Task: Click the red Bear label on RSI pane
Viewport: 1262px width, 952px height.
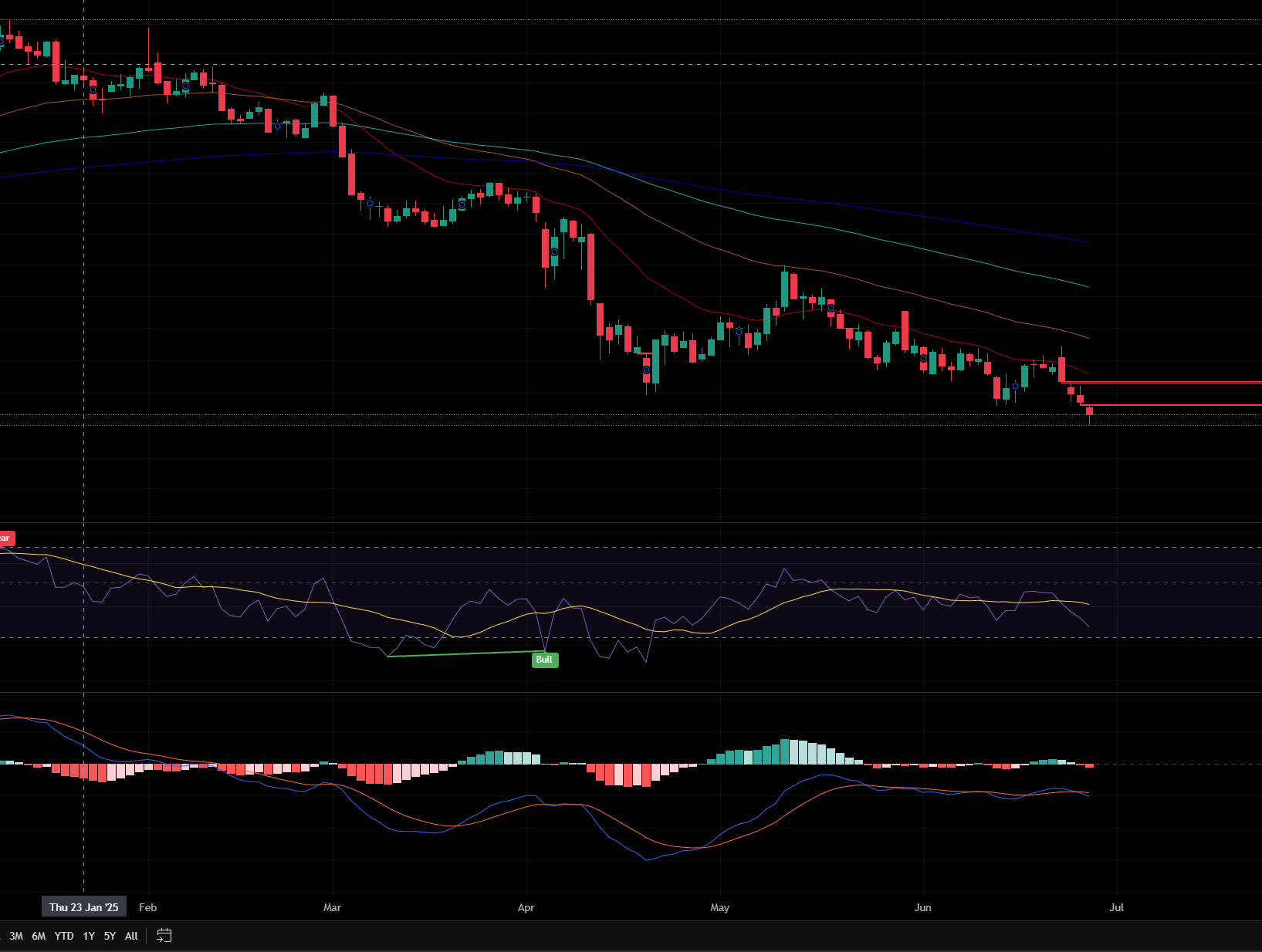Action: (x=6, y=538)
